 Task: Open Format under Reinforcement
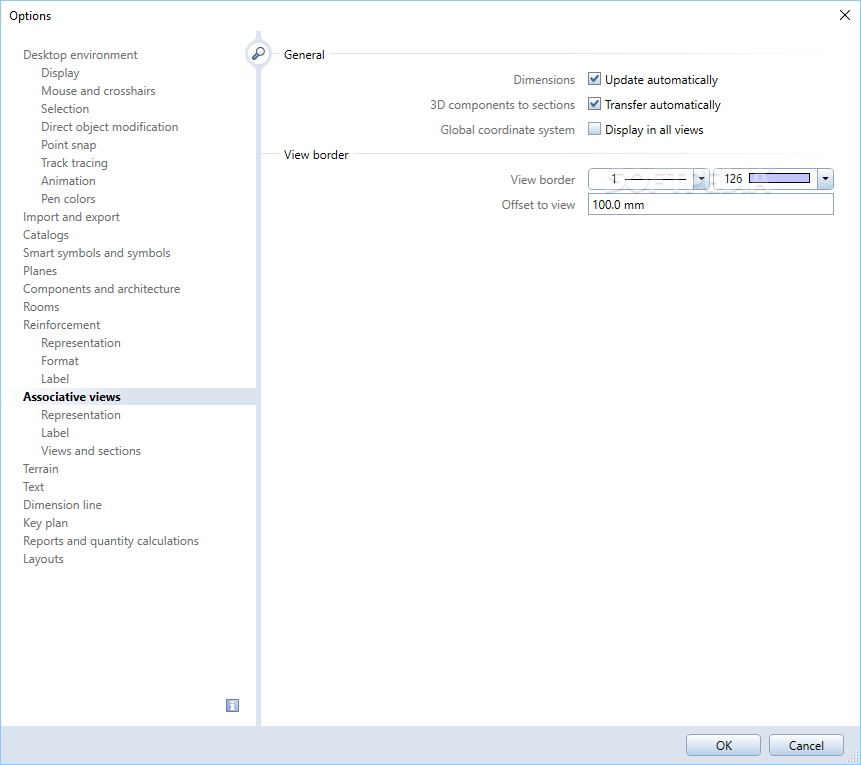pyautogui.click(x=60, y=361)
